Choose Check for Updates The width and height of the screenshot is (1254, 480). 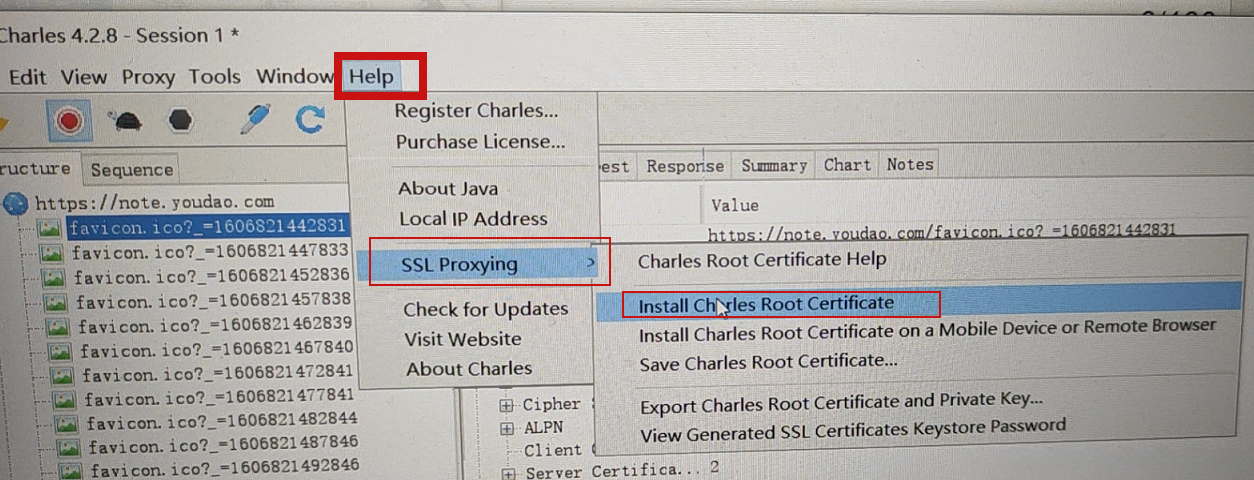[x=485, y=310]
